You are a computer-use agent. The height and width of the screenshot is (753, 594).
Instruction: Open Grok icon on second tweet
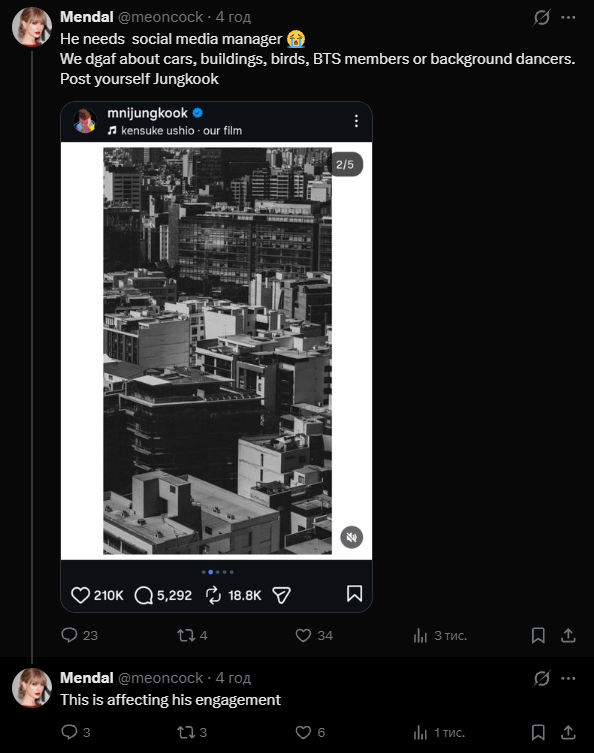pyautogui.click(x=541, y=679)
